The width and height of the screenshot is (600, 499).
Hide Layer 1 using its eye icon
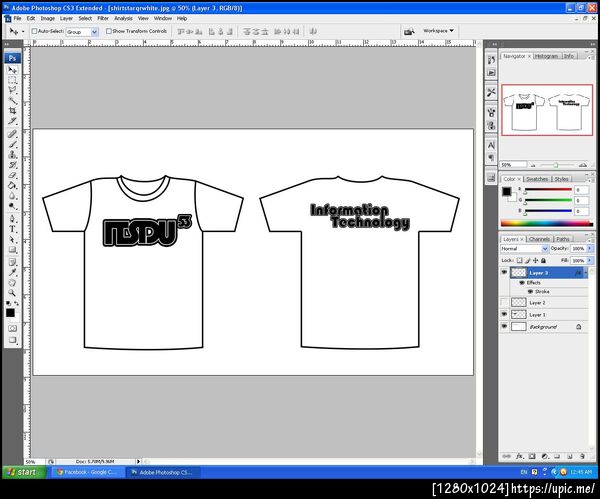(504, 314)
